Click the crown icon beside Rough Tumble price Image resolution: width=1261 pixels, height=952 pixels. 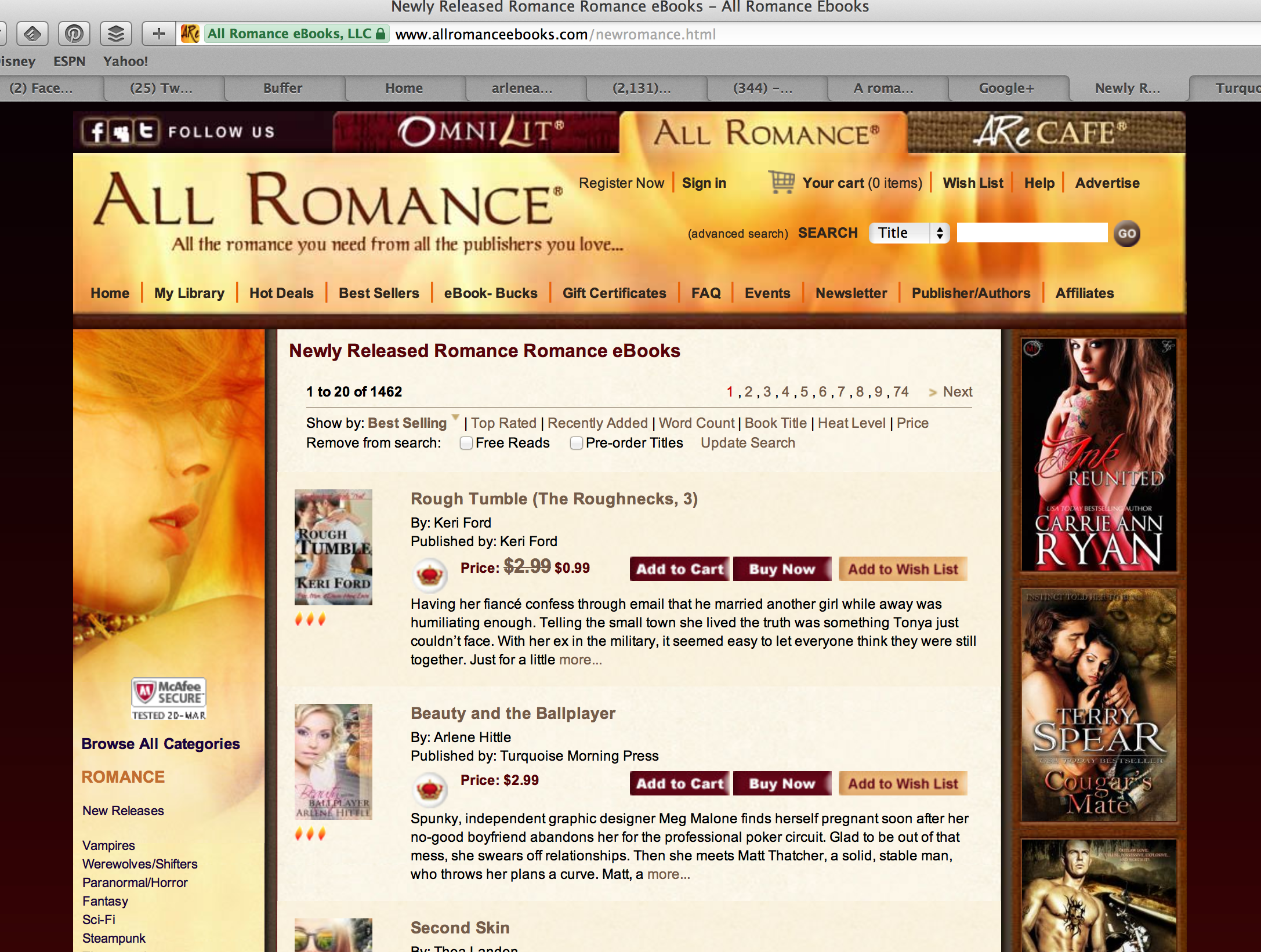coord(429,575)
